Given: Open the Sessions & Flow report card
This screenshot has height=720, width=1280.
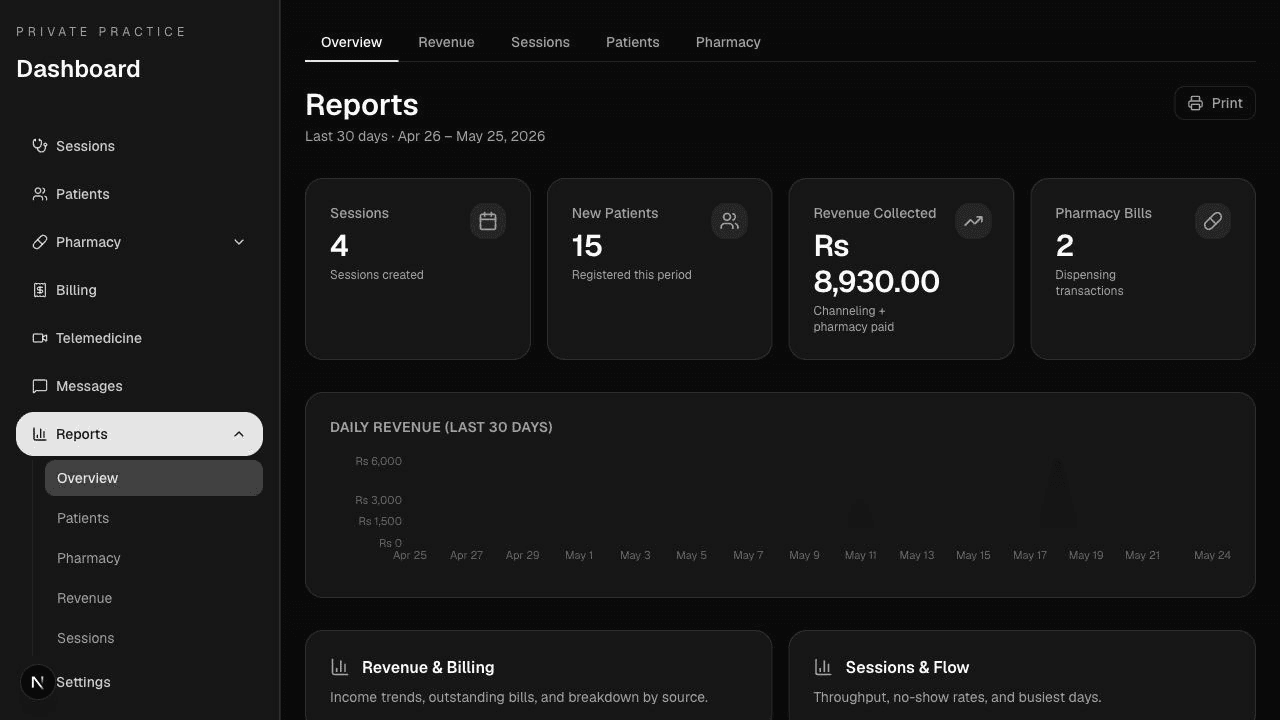Looking at the screenshot, I should 1022,676.
